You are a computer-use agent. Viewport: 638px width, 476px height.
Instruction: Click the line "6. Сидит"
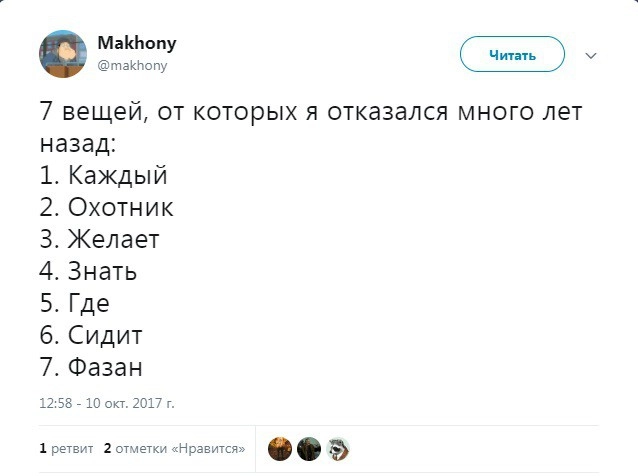(x=92, y=335)
